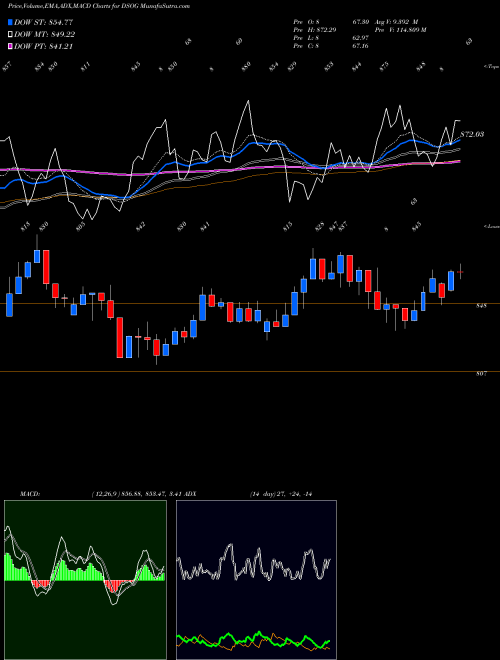Click the <Tops axis label

(491, 67)
